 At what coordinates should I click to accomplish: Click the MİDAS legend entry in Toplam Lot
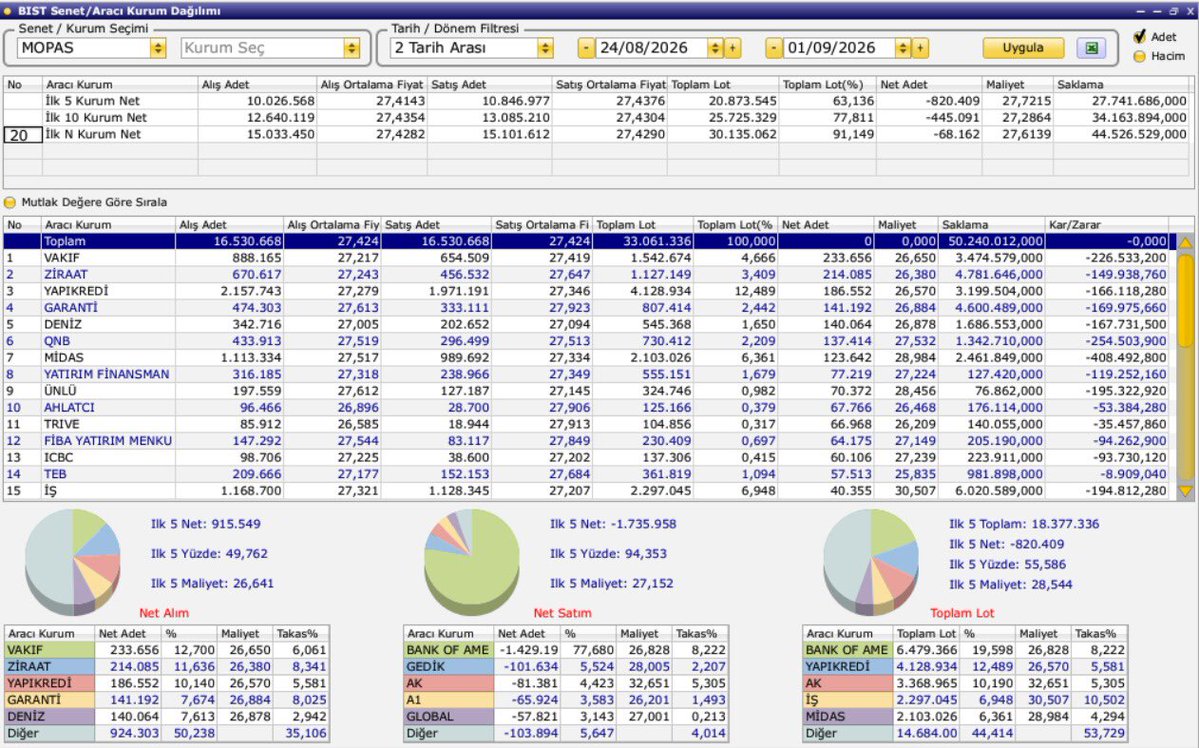click(x=848, y=717)
